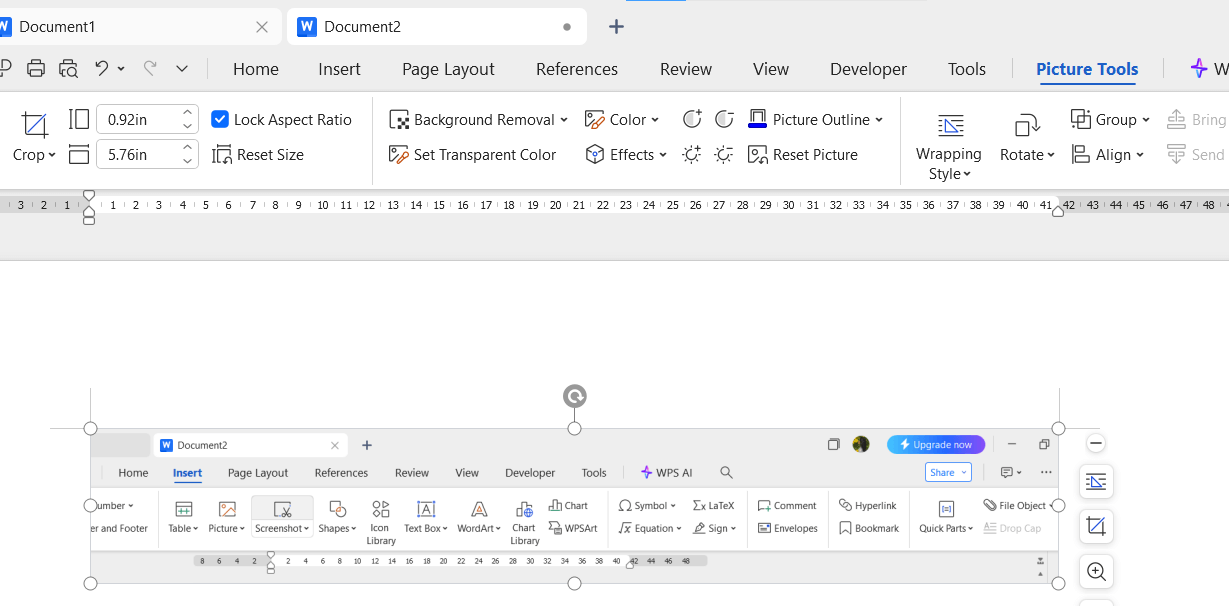The width and height of the screenshot is (1229, 606).
Task: Click the floating magnifier icon beside the picture
Action: 1096,572
